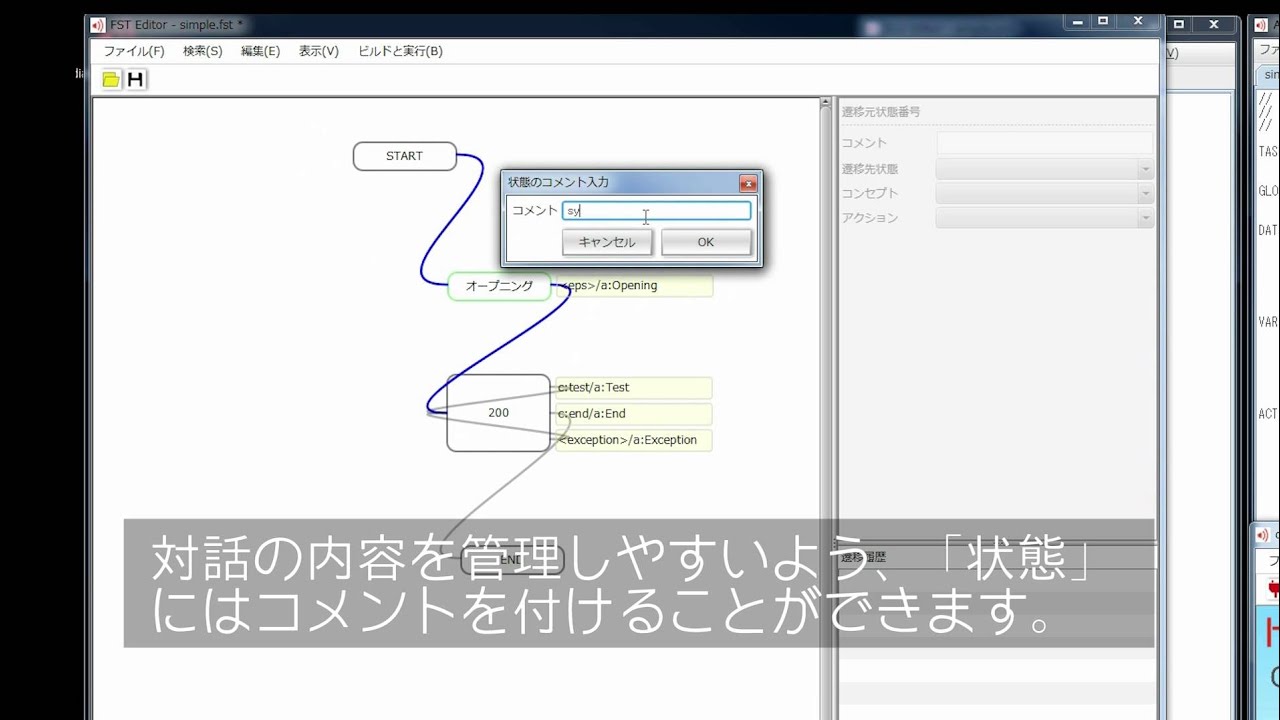Select transition <exception>/a:Exception

(634, 440)
